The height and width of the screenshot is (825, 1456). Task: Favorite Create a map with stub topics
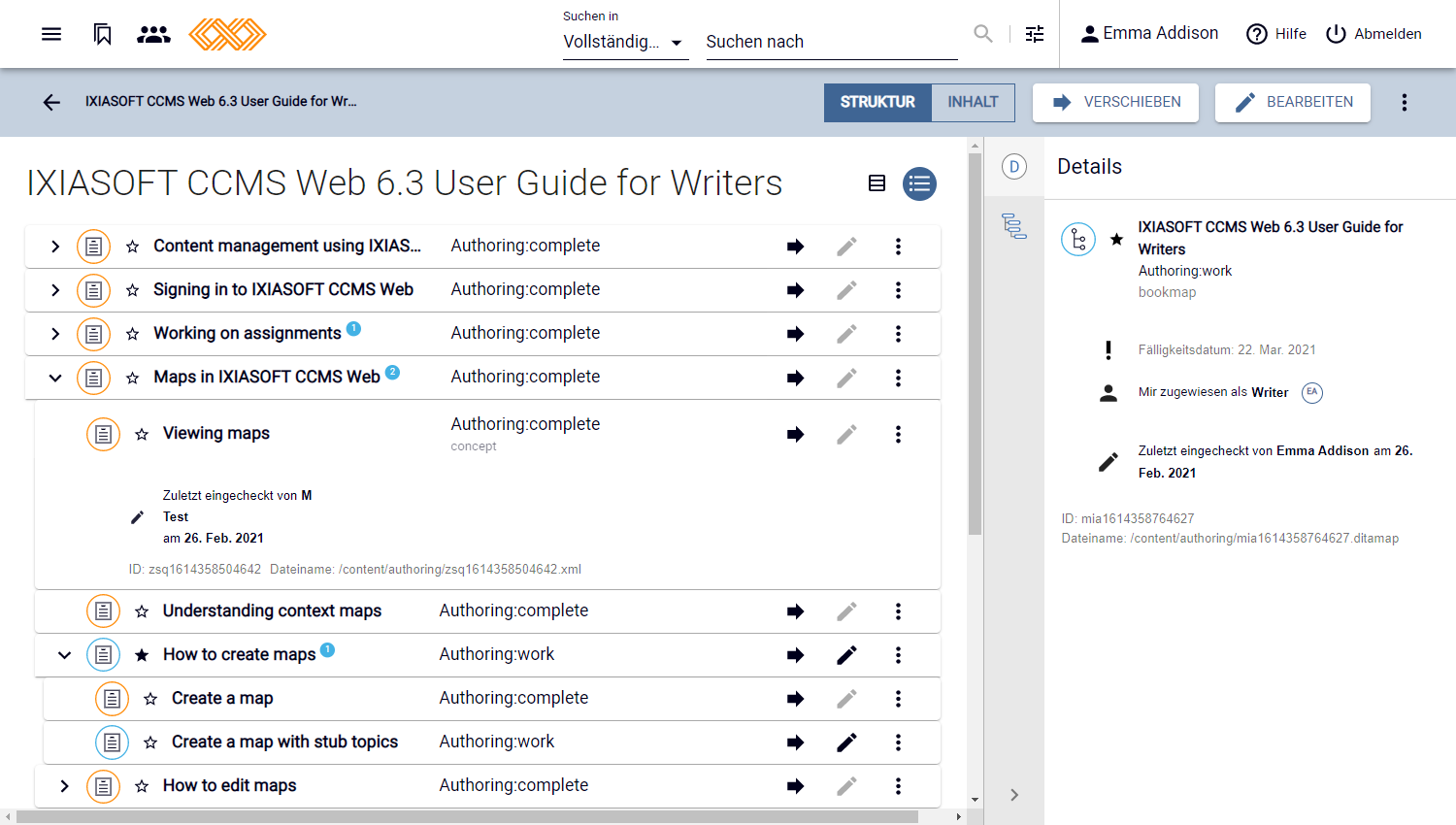pyautogui.click(x=150, y=742)
